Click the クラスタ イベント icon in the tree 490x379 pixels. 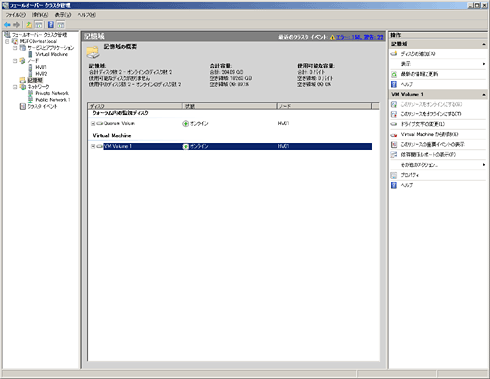(22, 106)
